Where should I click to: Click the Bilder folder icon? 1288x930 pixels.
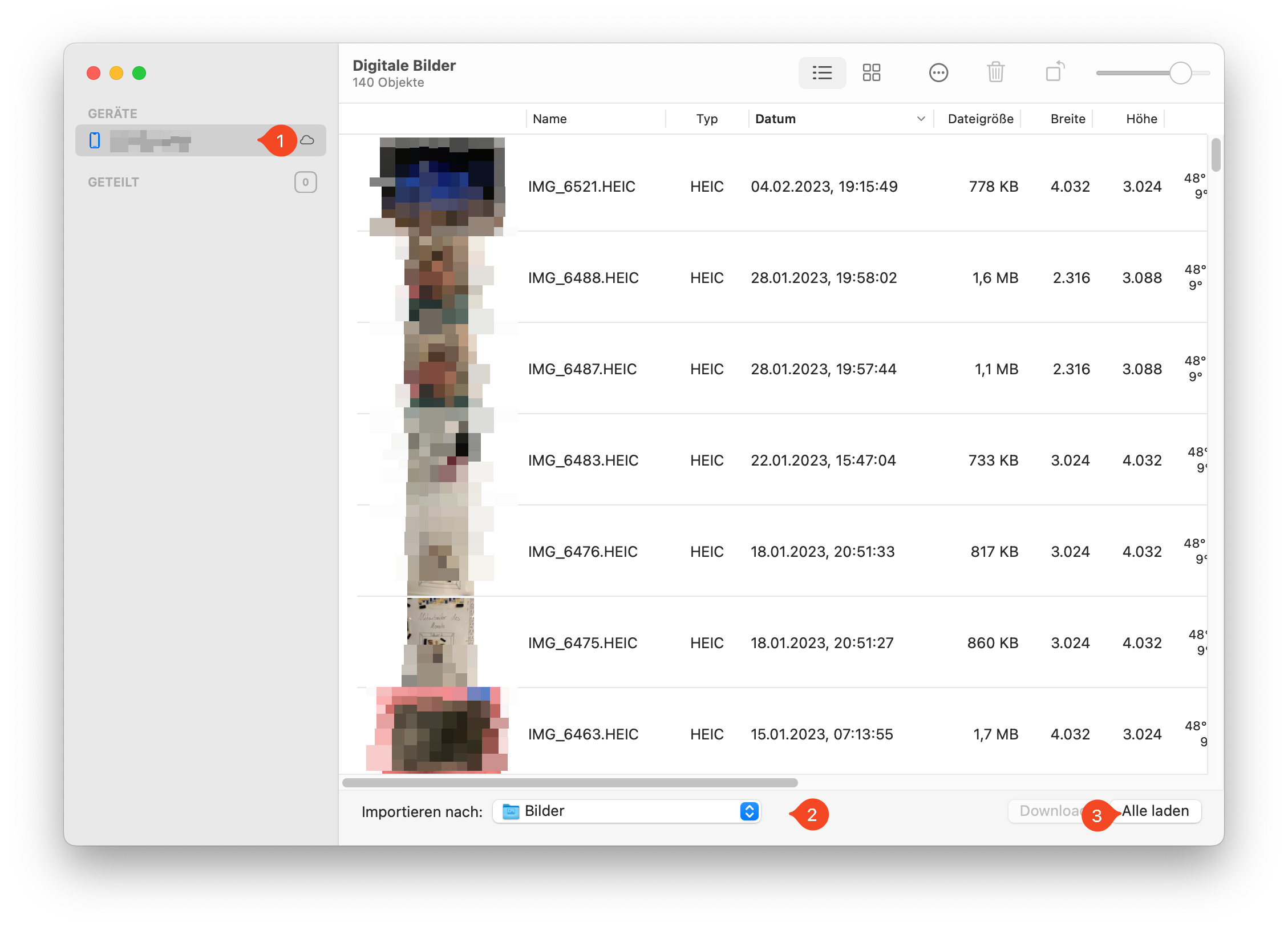tap(511, 811)
